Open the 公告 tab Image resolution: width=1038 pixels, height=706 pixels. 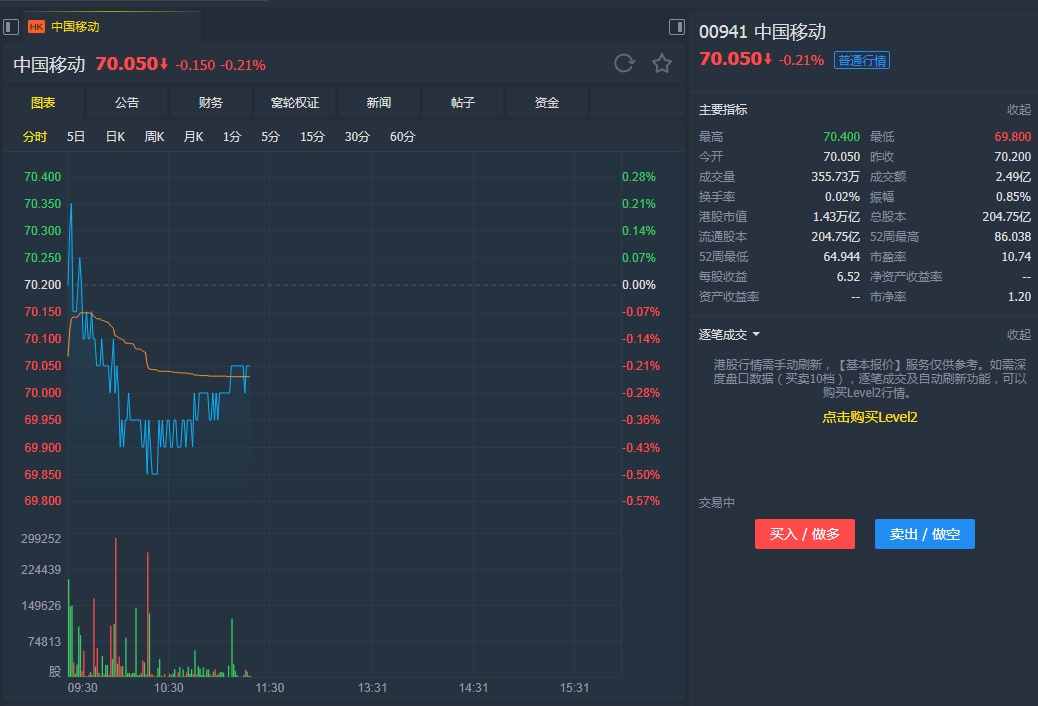(126, 103)
